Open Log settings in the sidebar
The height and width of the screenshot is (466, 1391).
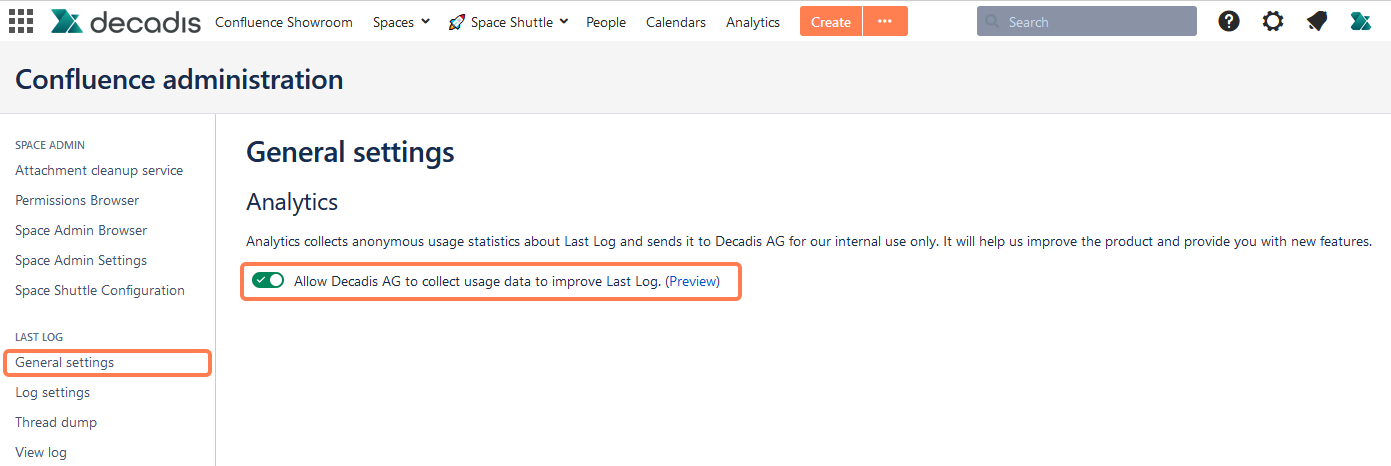click(x=53, y=392)
